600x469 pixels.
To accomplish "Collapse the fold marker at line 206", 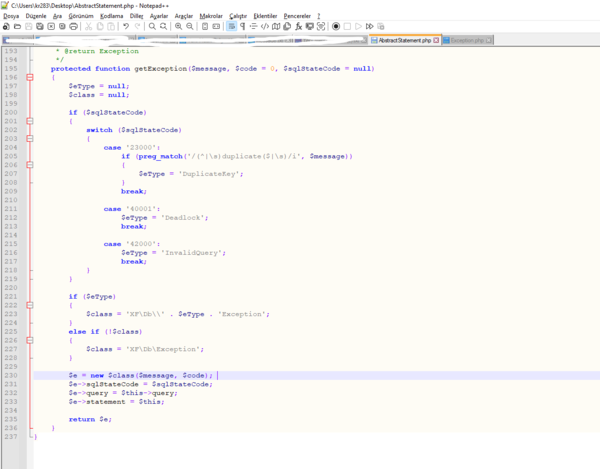I will click(30, 165).
